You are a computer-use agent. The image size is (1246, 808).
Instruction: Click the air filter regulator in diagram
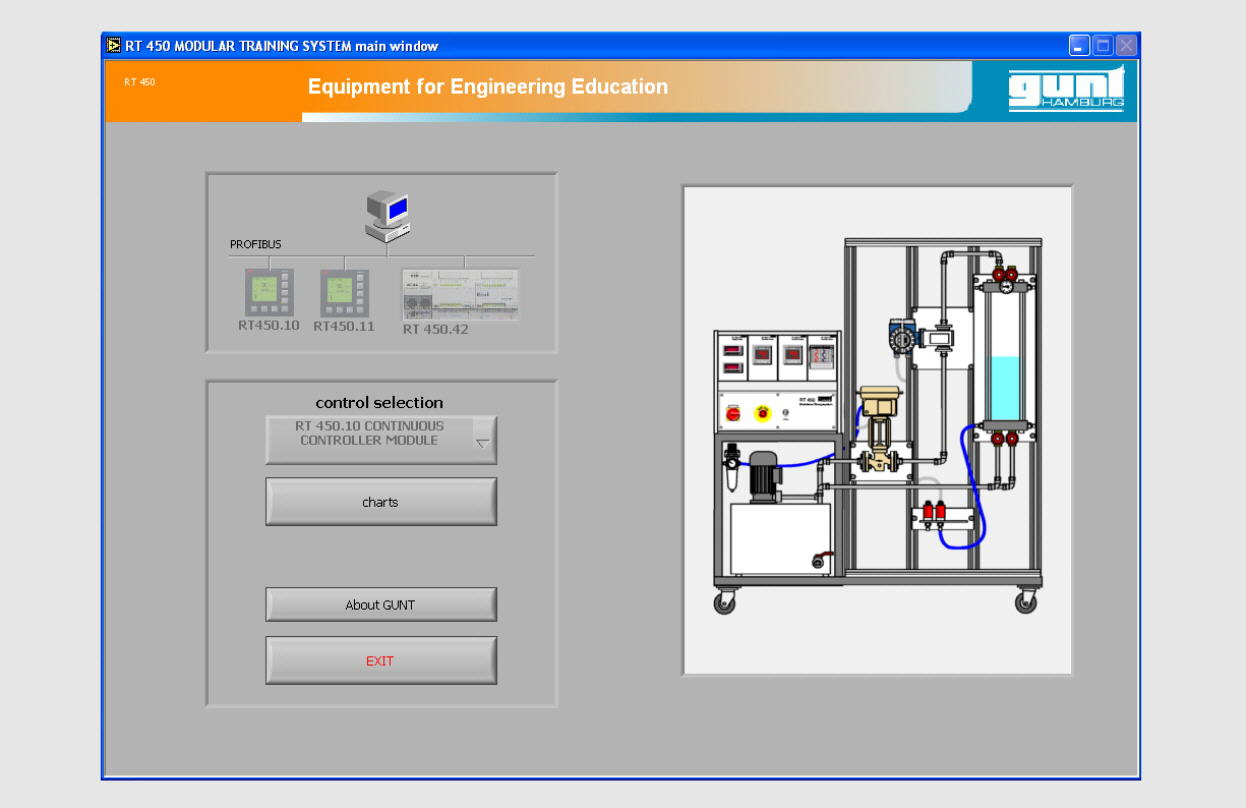coord(731,470)
